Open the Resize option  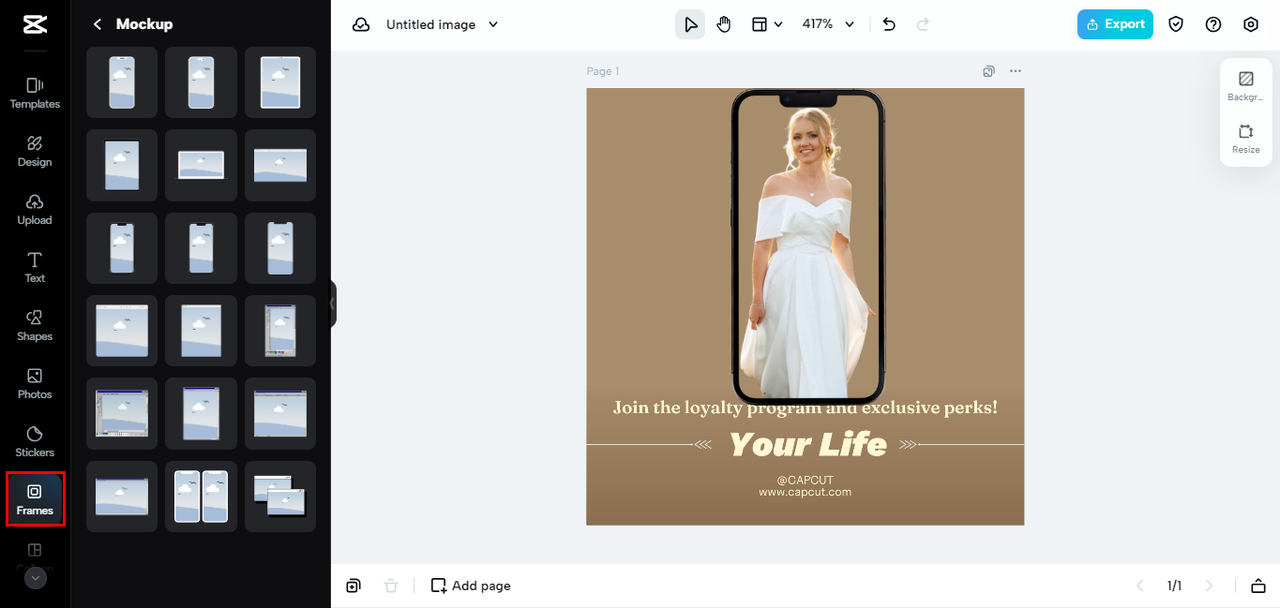1246,138
